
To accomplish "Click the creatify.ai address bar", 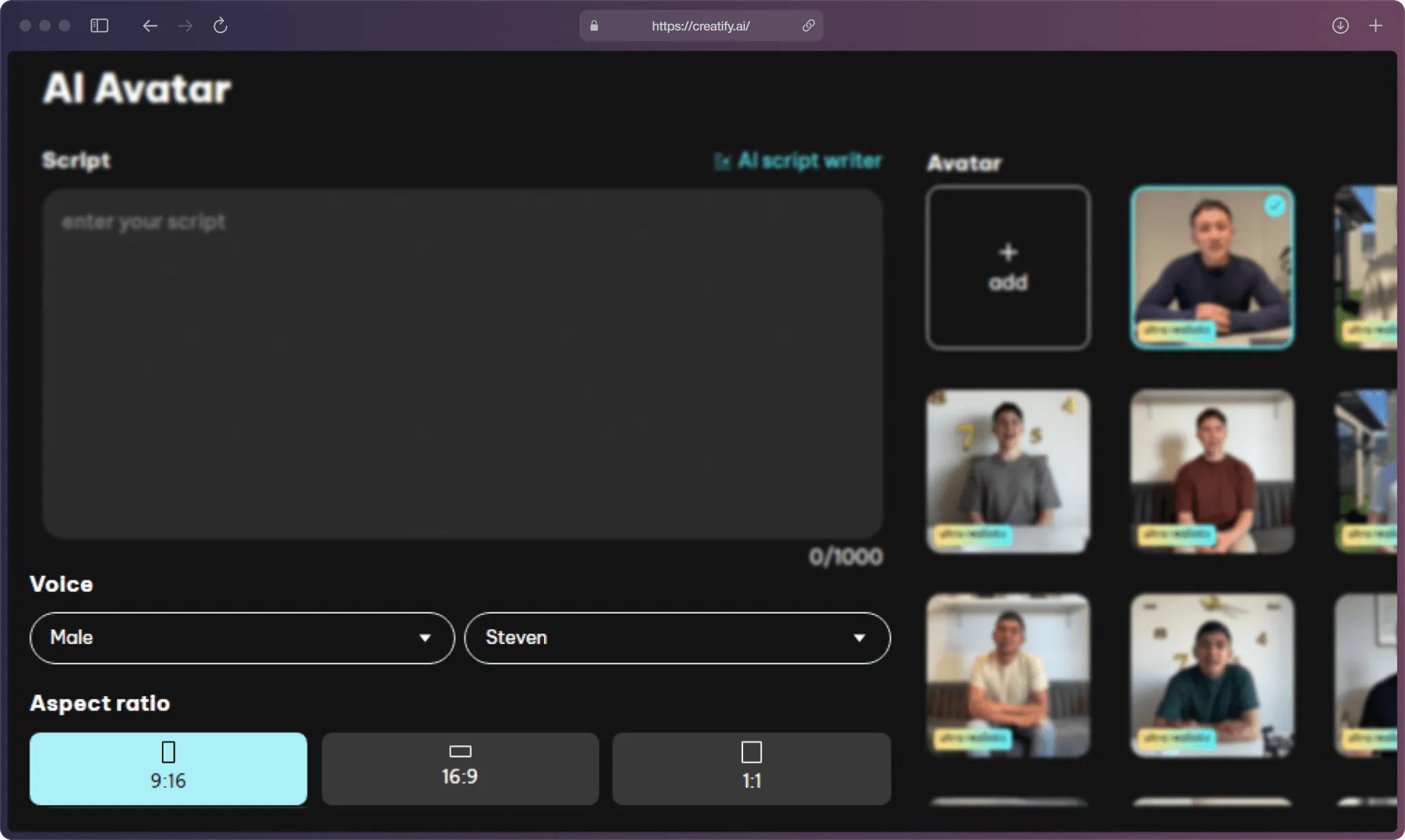I will [x=700, y=26].
